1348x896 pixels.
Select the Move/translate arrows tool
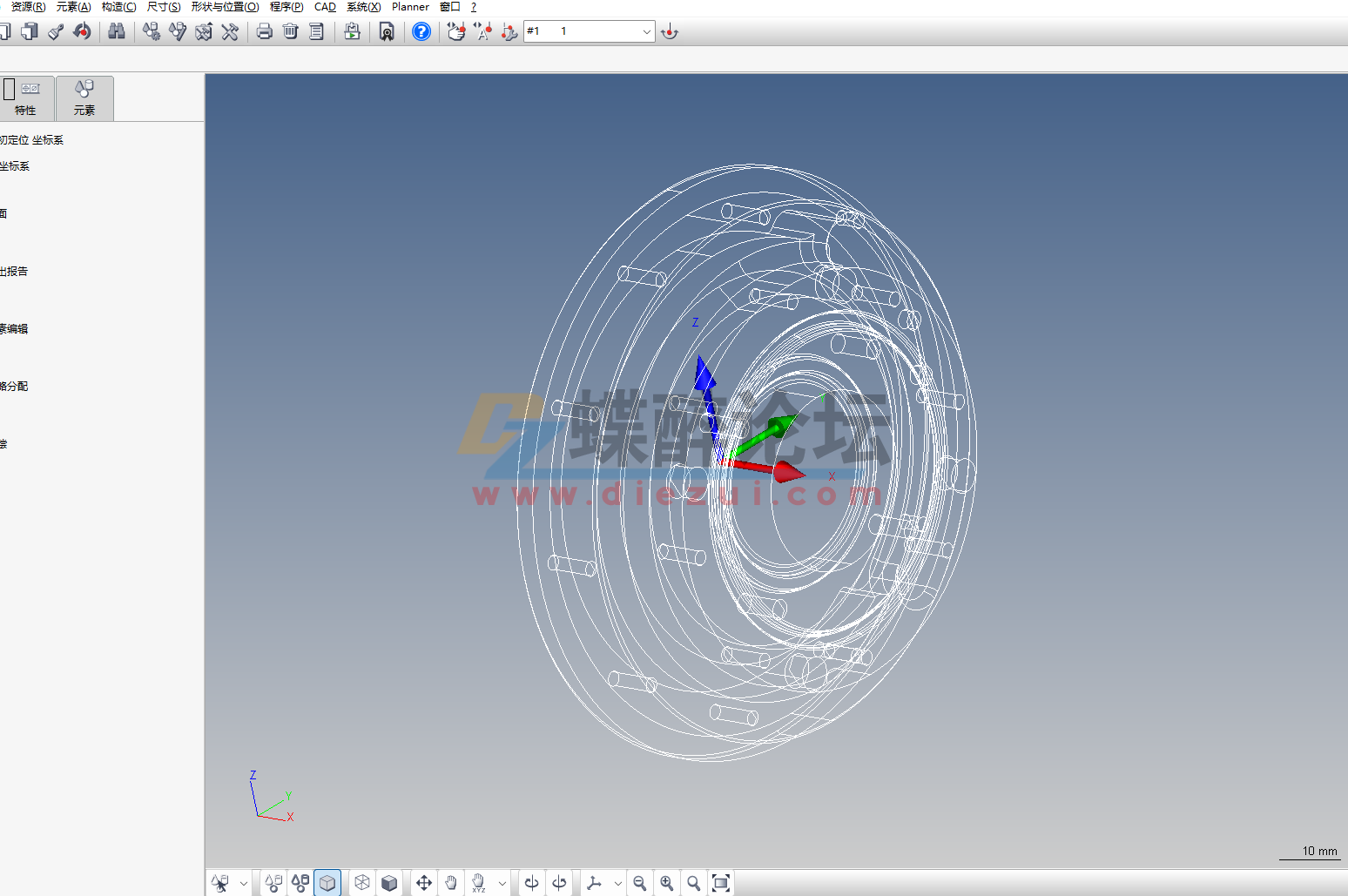pyautogui.click(x=424, y=882)
